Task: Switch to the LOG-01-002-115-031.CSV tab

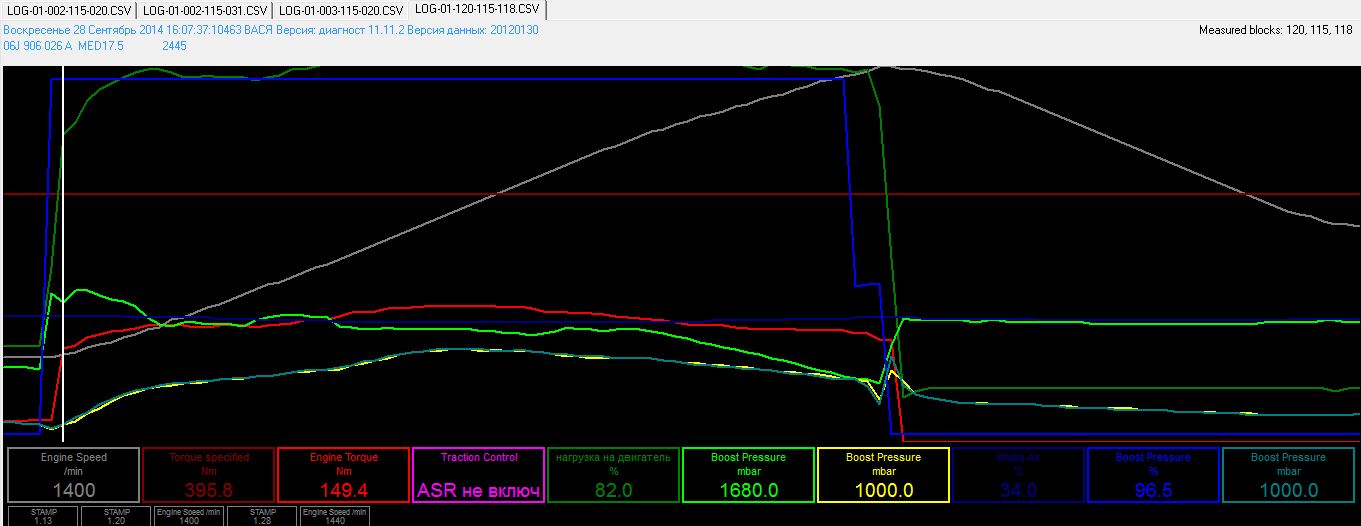Action: (204, 9)
